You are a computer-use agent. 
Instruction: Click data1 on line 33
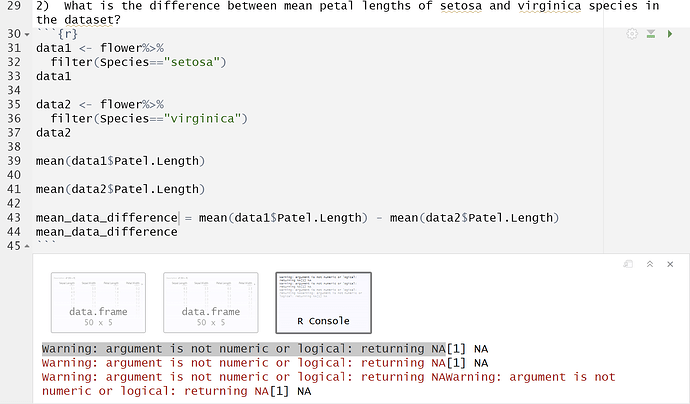pyautogui.click(x=53, y=76)
